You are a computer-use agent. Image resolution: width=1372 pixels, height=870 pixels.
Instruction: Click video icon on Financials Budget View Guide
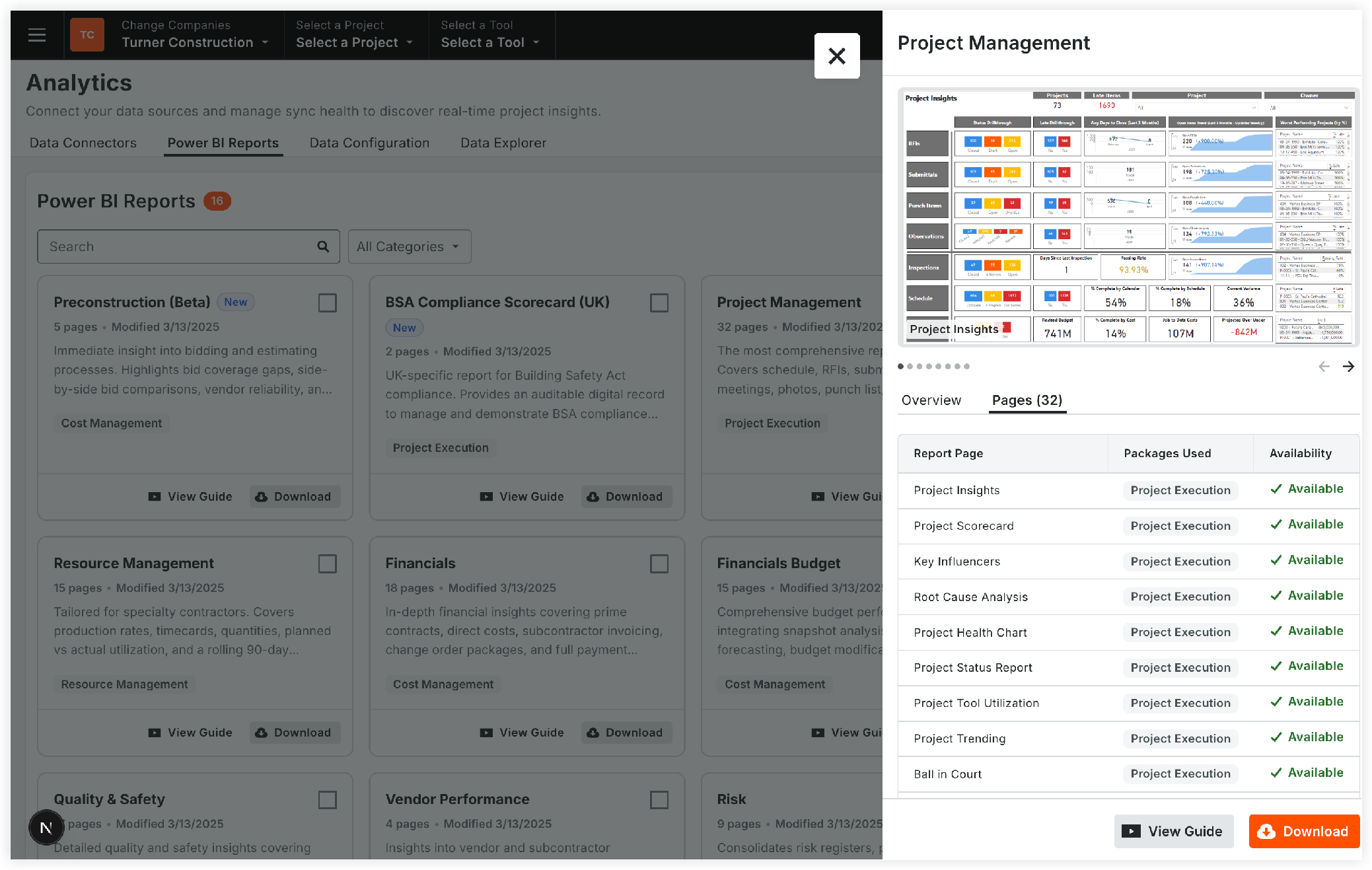coord(818,733)
